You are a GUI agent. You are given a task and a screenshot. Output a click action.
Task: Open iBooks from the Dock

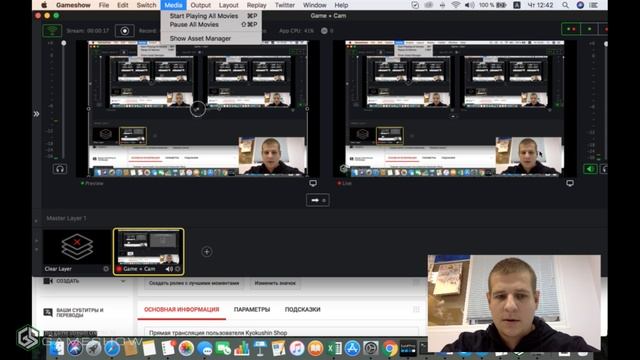(x=315, y=349)
